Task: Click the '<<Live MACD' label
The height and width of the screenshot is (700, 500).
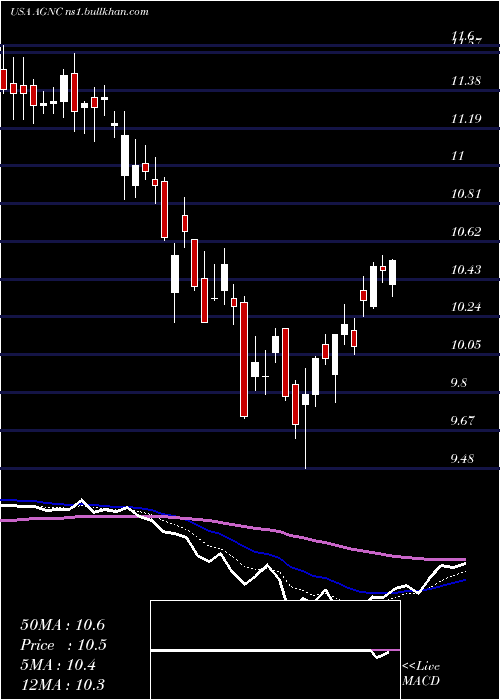Action: (x=421, y=674)
